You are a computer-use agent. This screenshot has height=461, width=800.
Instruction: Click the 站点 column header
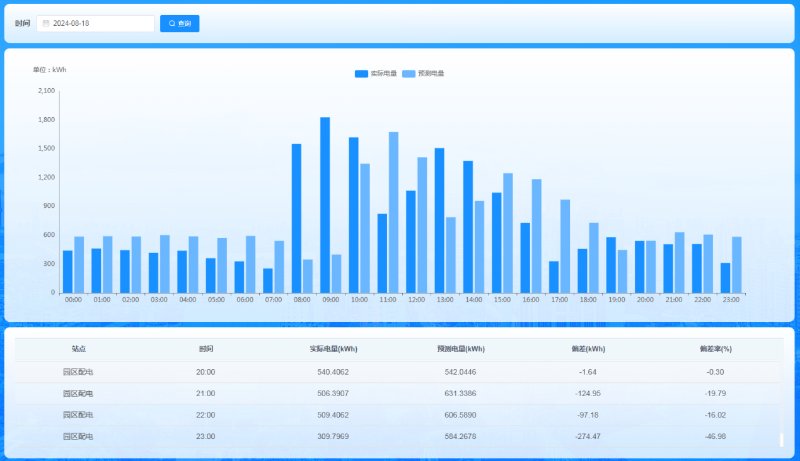[x=78, y=349]
